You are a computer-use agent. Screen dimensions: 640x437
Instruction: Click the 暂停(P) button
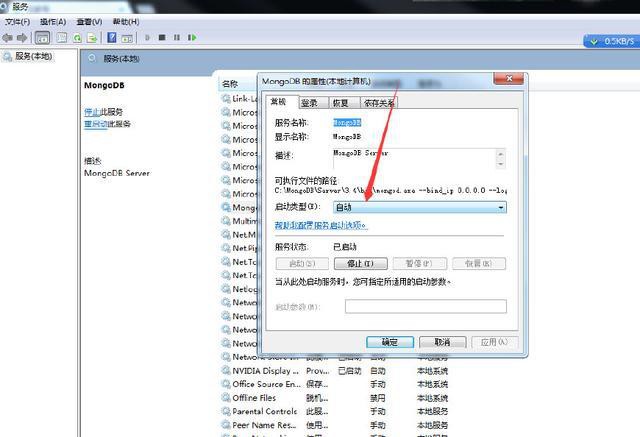click(420, 264)
